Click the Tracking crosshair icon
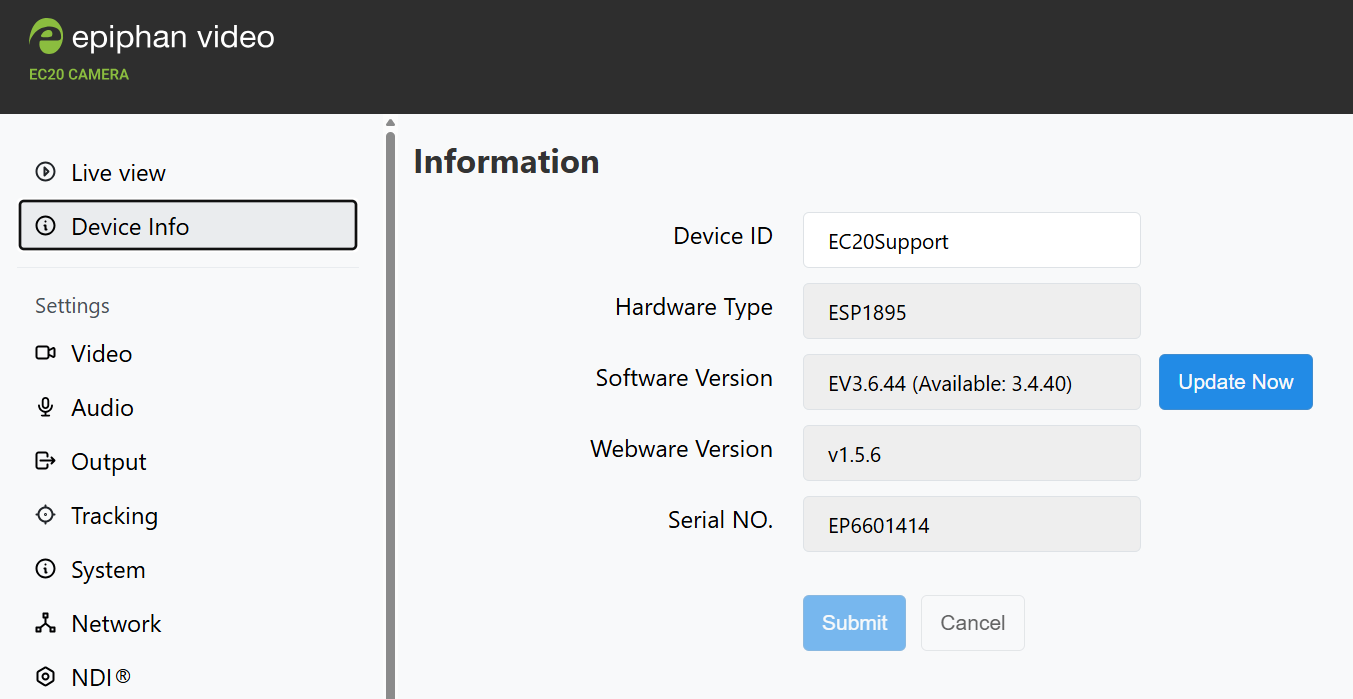The height and width of the screenshot is (699, 1353). (x=45, y=515)
